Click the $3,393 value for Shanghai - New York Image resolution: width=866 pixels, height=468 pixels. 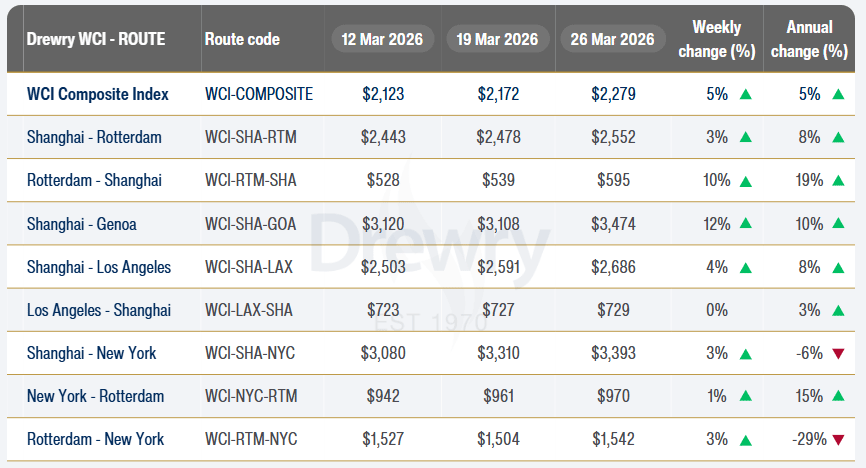613,353
